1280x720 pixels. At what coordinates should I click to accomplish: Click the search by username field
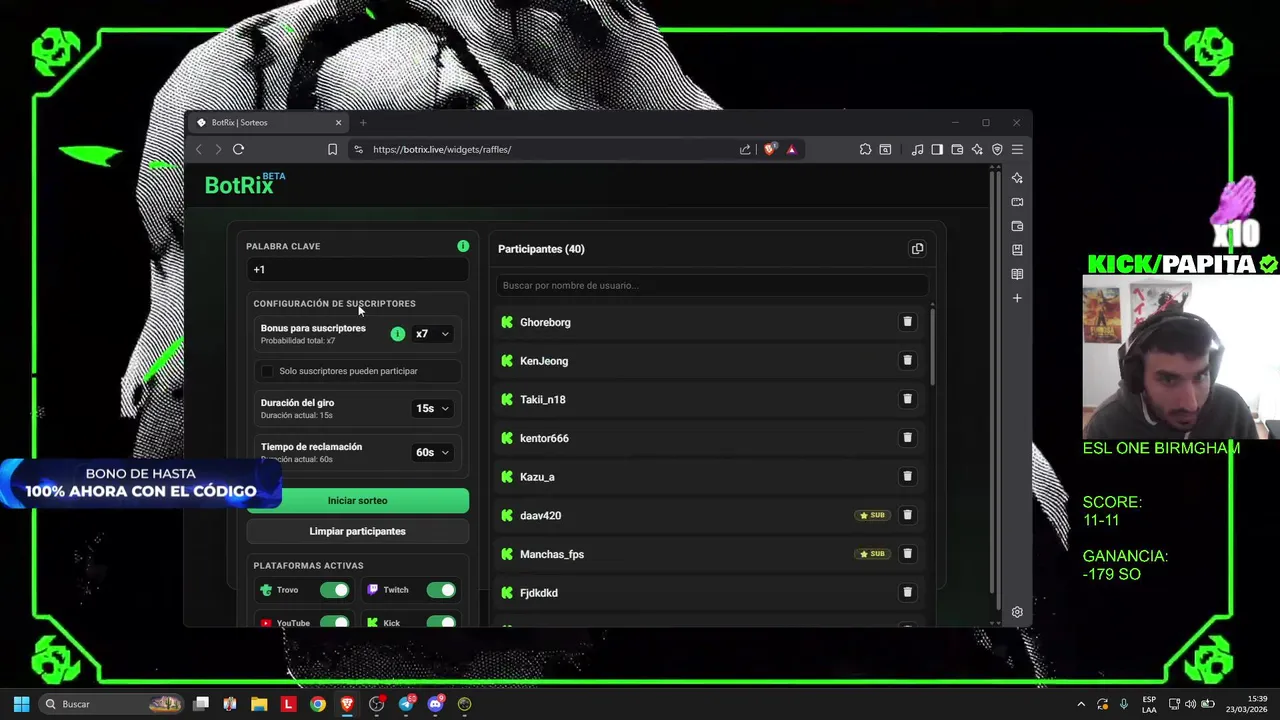(x=713, y=285)
